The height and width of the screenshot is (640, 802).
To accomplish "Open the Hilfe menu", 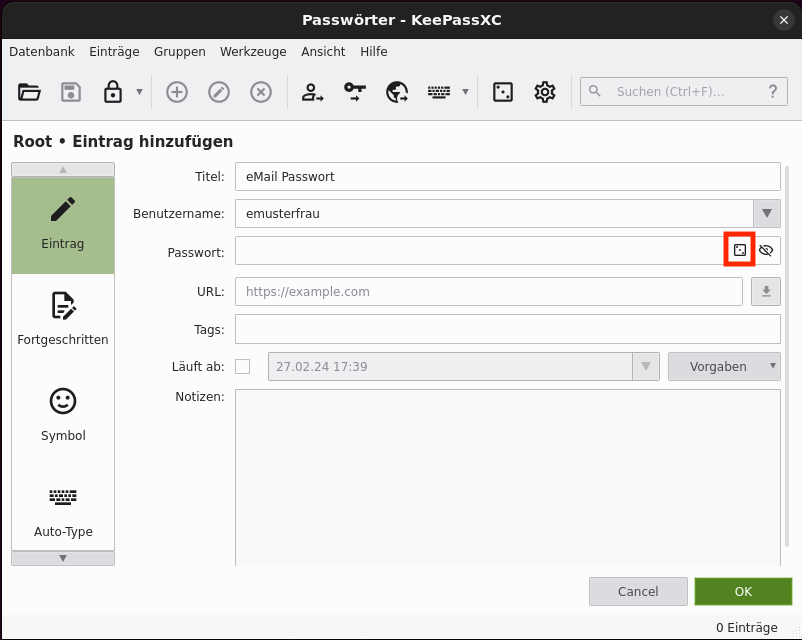I will tap(373, 52).
